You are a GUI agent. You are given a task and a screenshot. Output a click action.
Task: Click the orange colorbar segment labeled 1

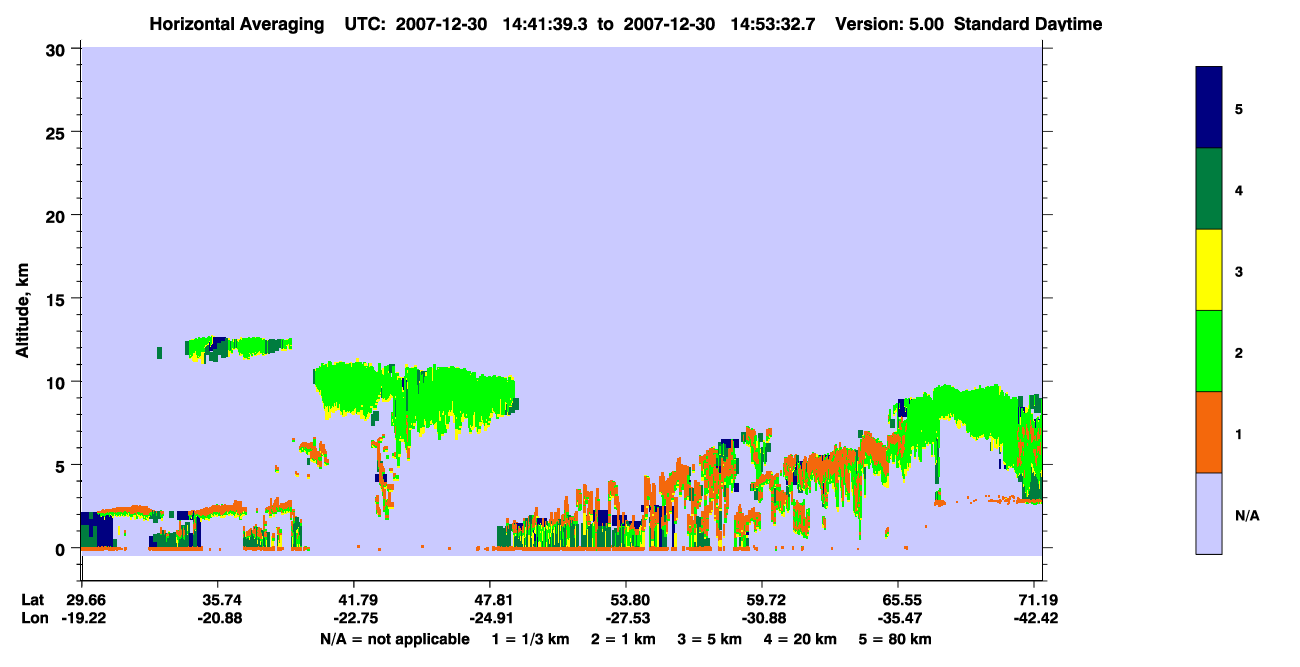(1209, 432)
